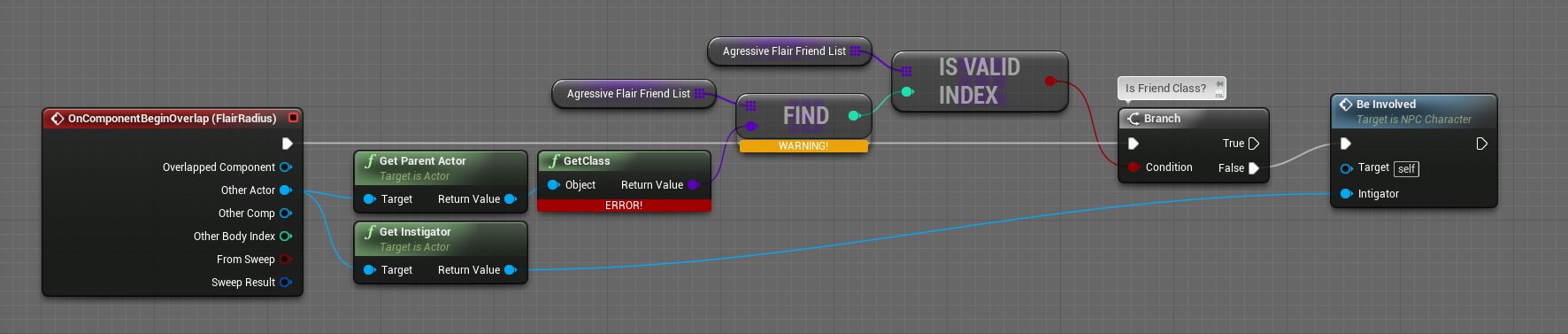Click the Intigator input pin on Be Involved

[1347, 194]
